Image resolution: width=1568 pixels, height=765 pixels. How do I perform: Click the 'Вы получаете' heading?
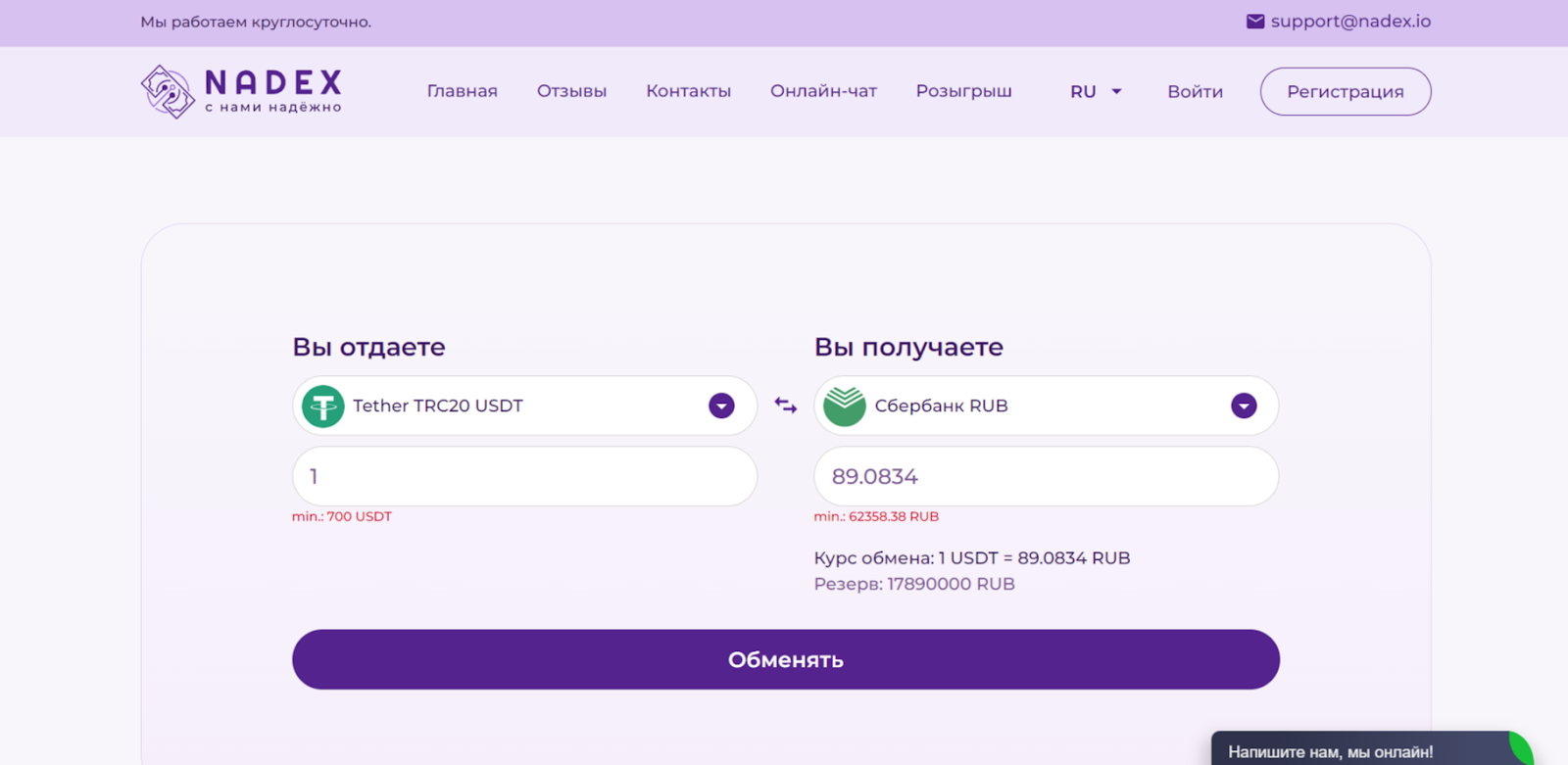click(x=908, y=347)
